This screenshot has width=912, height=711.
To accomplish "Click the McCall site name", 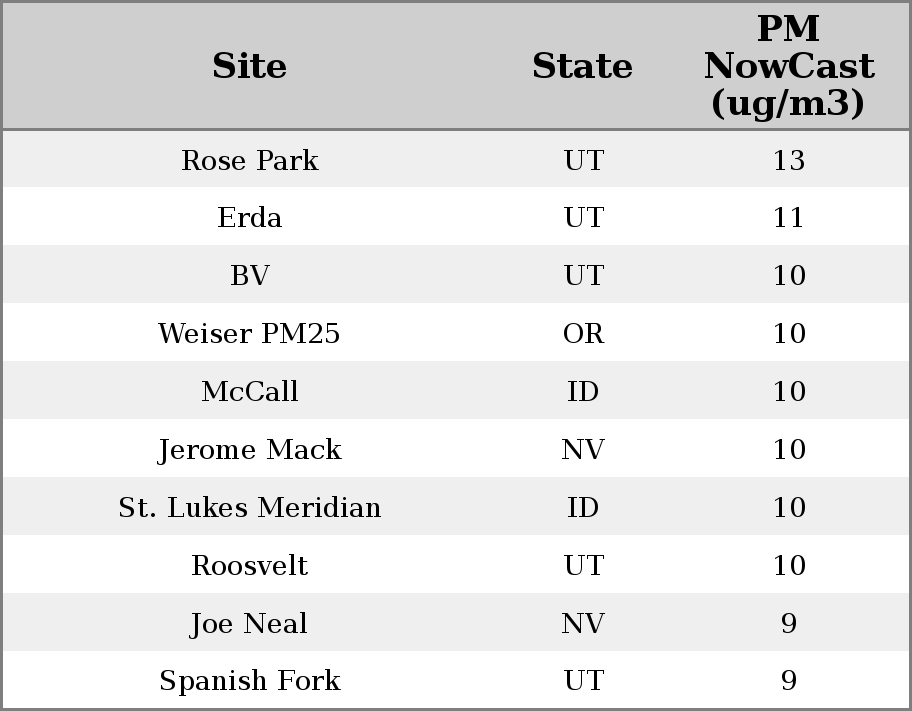I will [x=249, y=392].
